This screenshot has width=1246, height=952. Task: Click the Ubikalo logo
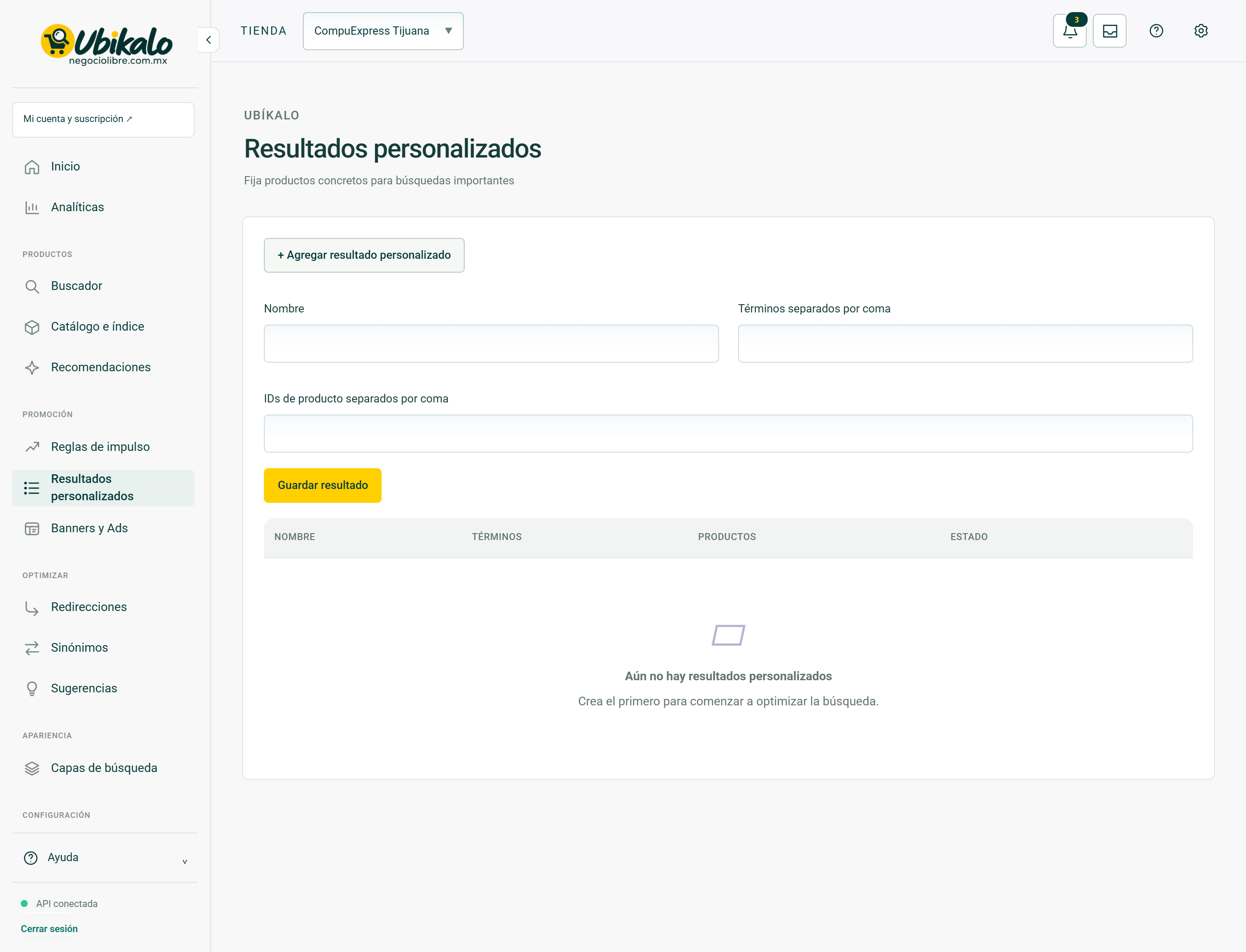(x=106, y=45)
